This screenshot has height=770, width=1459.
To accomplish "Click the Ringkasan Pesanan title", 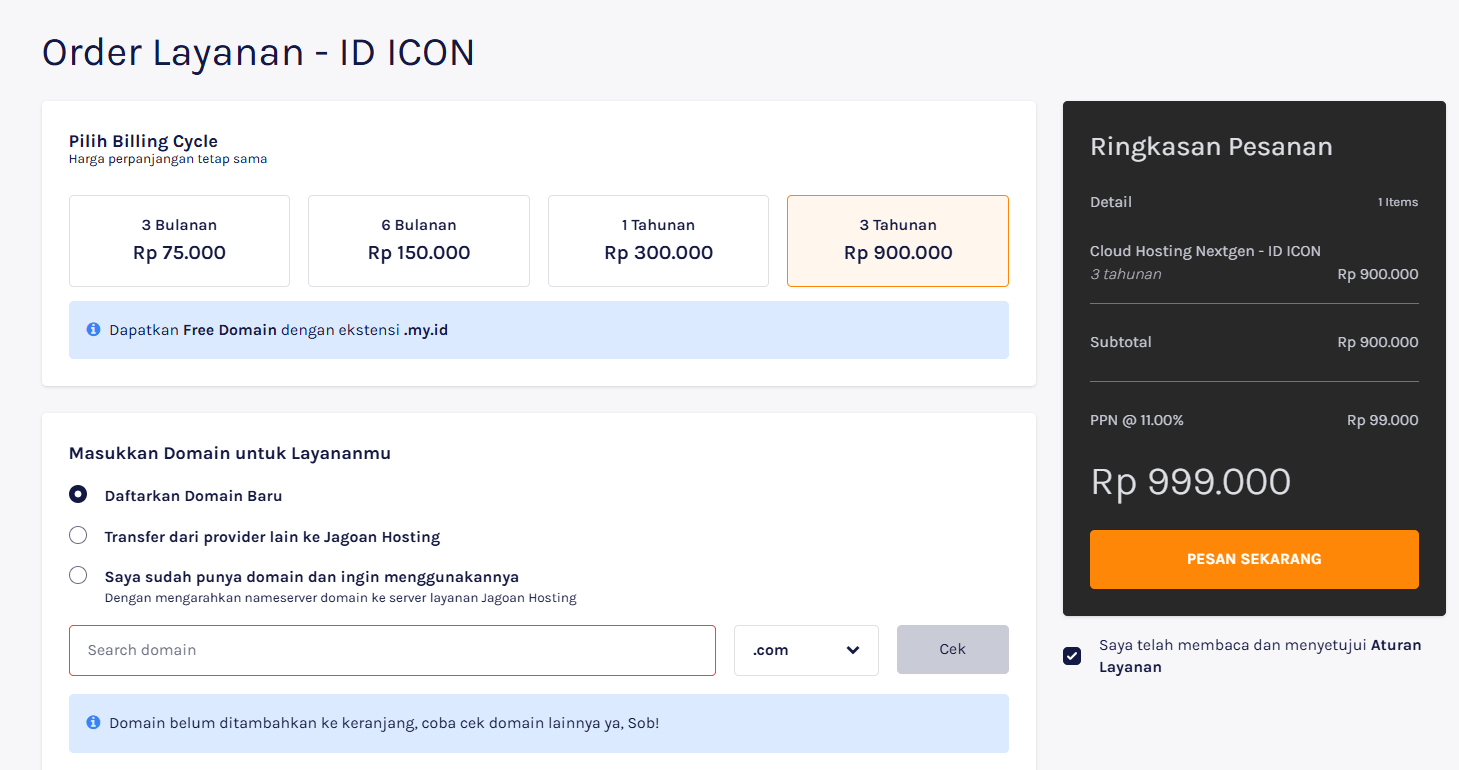I will [1211, 147].
